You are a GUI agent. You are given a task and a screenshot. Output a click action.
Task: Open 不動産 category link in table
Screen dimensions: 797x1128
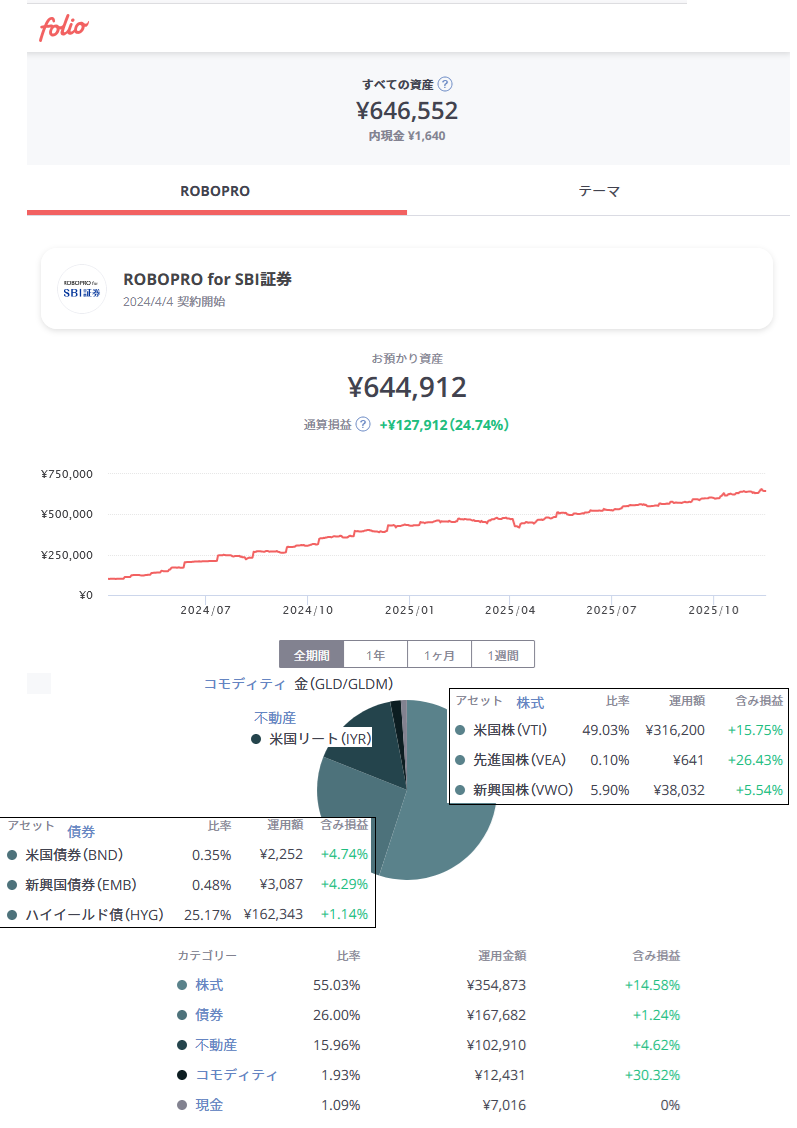pyautogui.click(x=216, y=1045)
